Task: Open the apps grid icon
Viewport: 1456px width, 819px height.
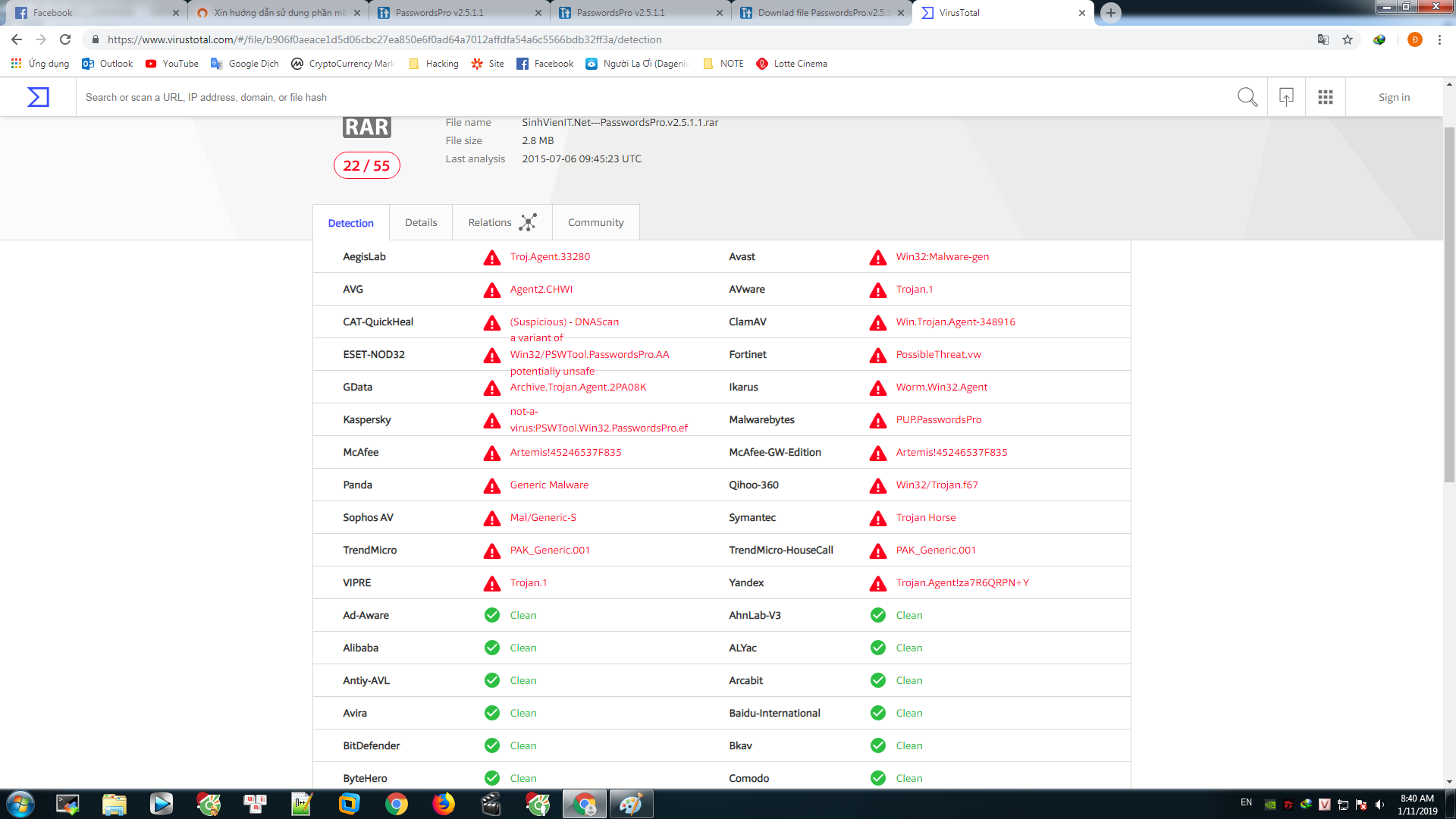Action: coord(1326,97)
